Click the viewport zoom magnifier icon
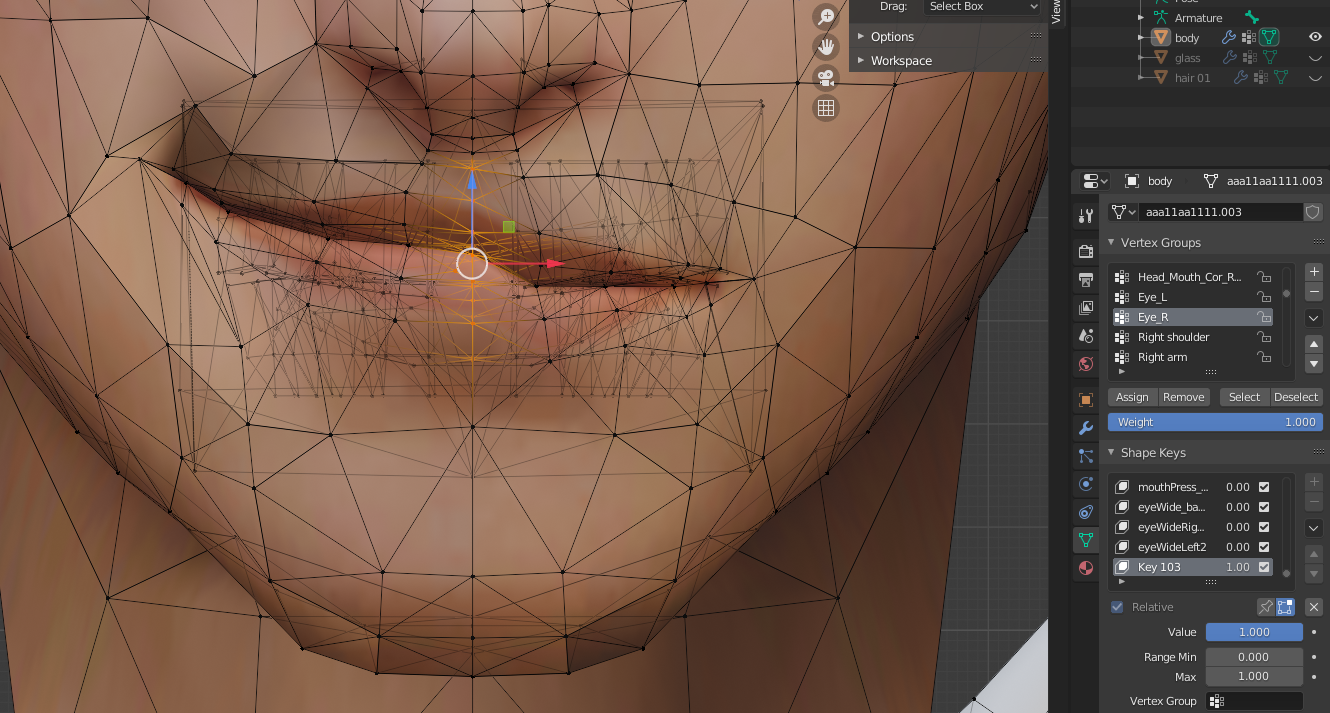This screenshot has width=1330, height=713. [x=826, y=16]
